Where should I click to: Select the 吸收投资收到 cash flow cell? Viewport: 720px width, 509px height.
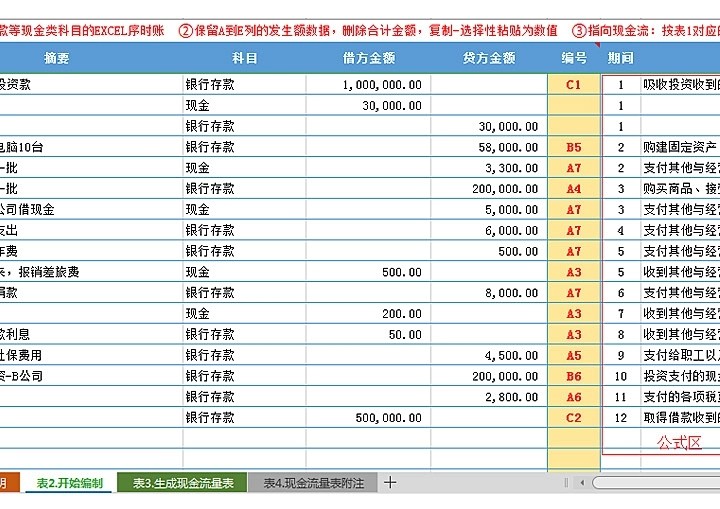[681, 85]
